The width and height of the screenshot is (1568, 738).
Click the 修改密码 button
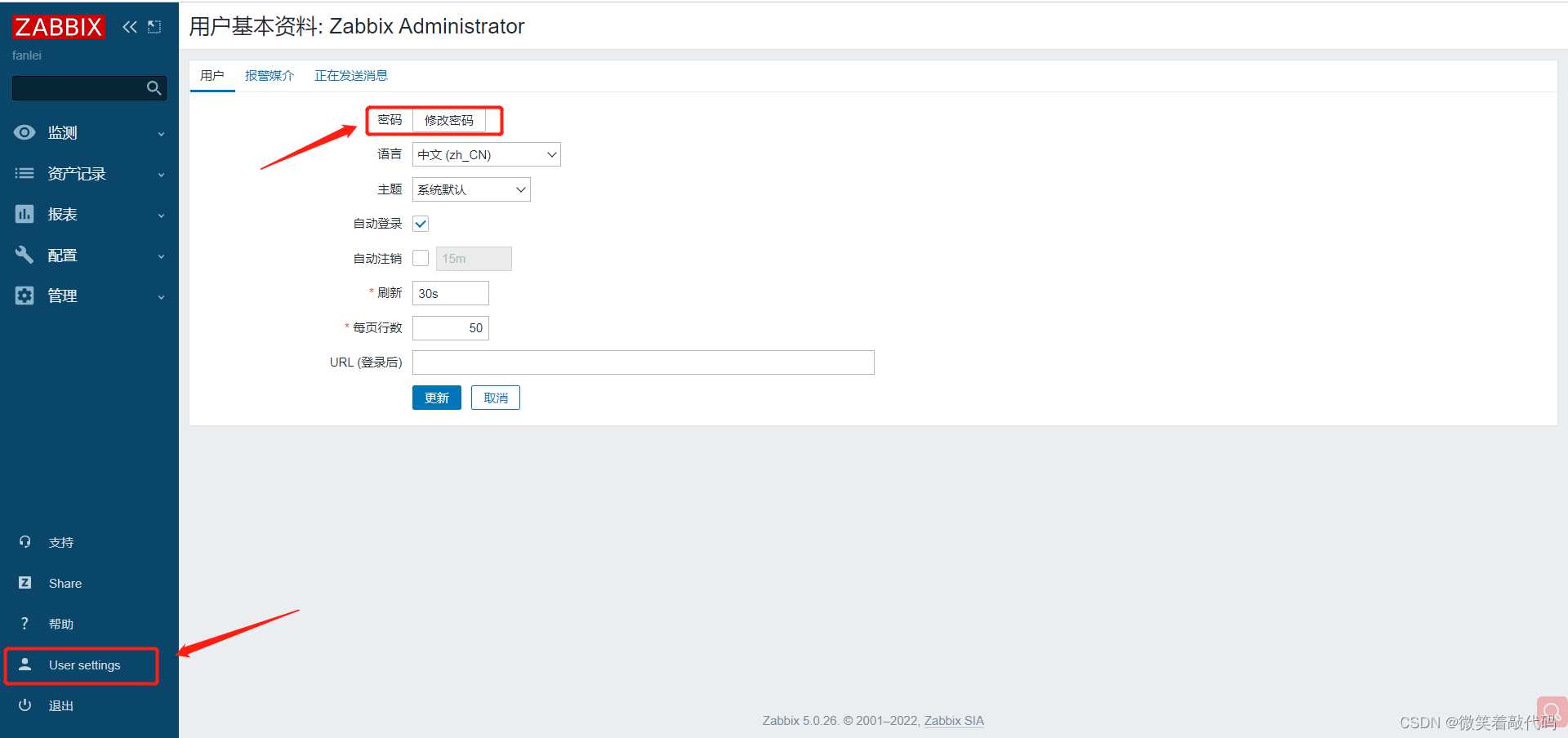pos(449,120)
